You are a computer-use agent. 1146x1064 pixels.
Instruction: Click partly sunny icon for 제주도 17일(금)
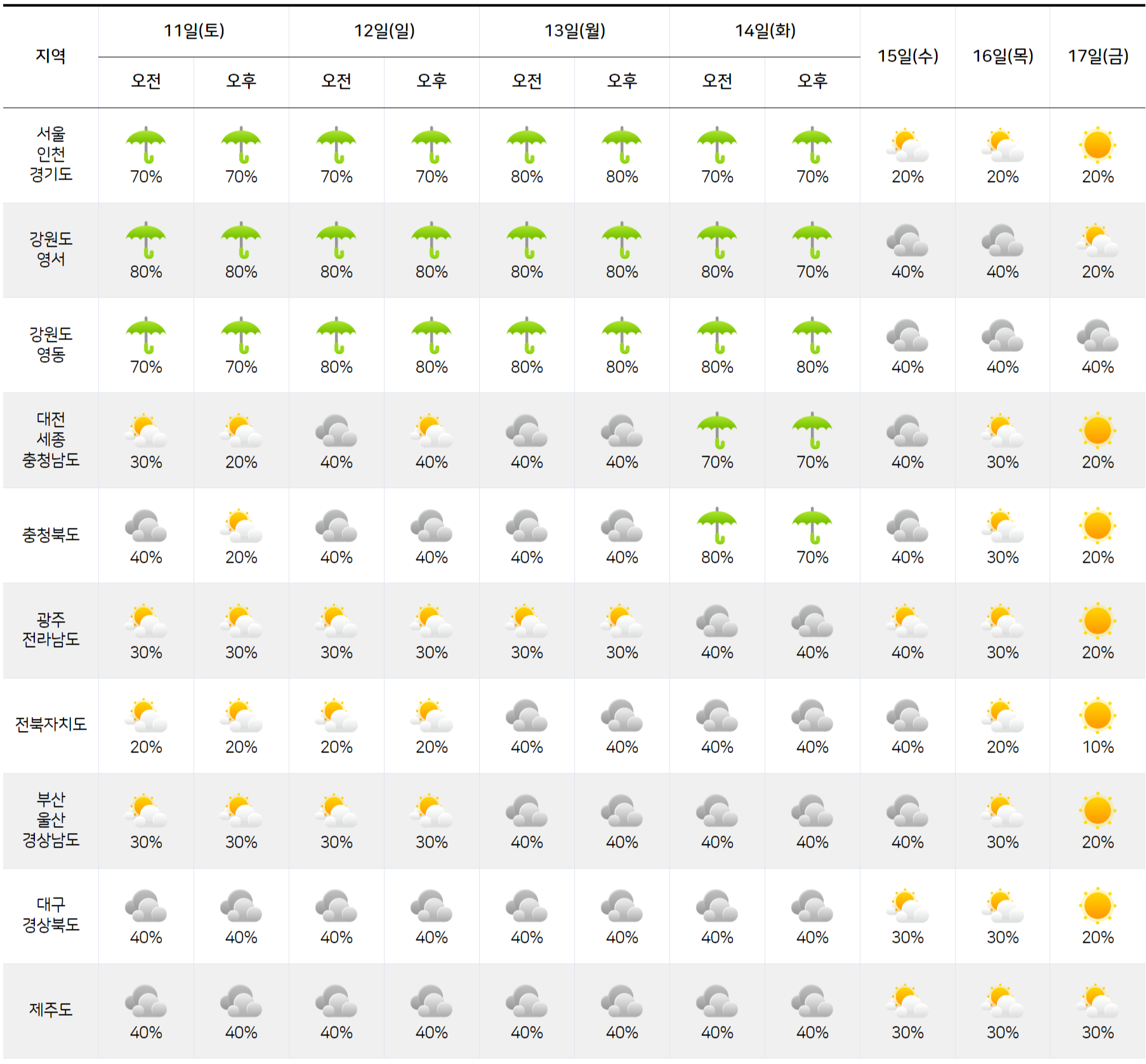(x=1098, y=1001)
